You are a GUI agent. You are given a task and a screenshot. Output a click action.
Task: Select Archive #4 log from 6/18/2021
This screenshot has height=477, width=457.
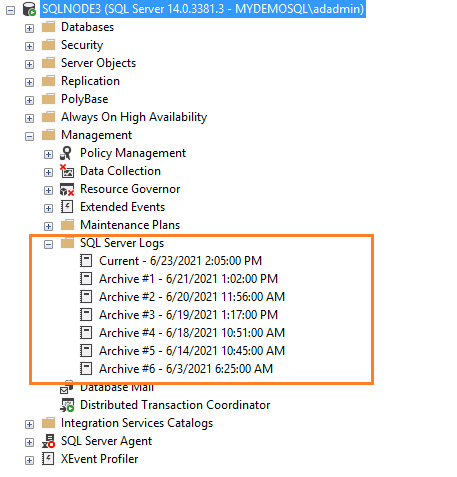point(192,333)
